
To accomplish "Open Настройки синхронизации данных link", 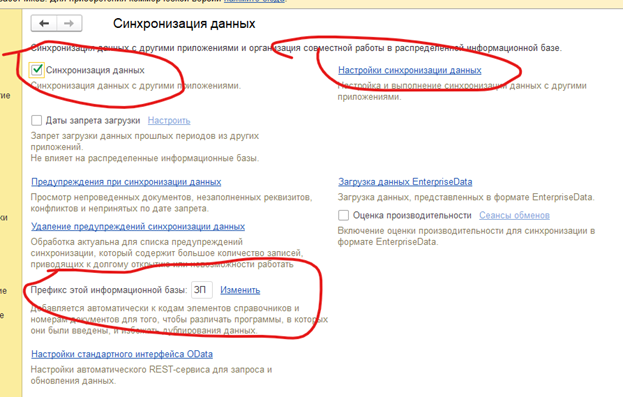I will click(410, 70).
